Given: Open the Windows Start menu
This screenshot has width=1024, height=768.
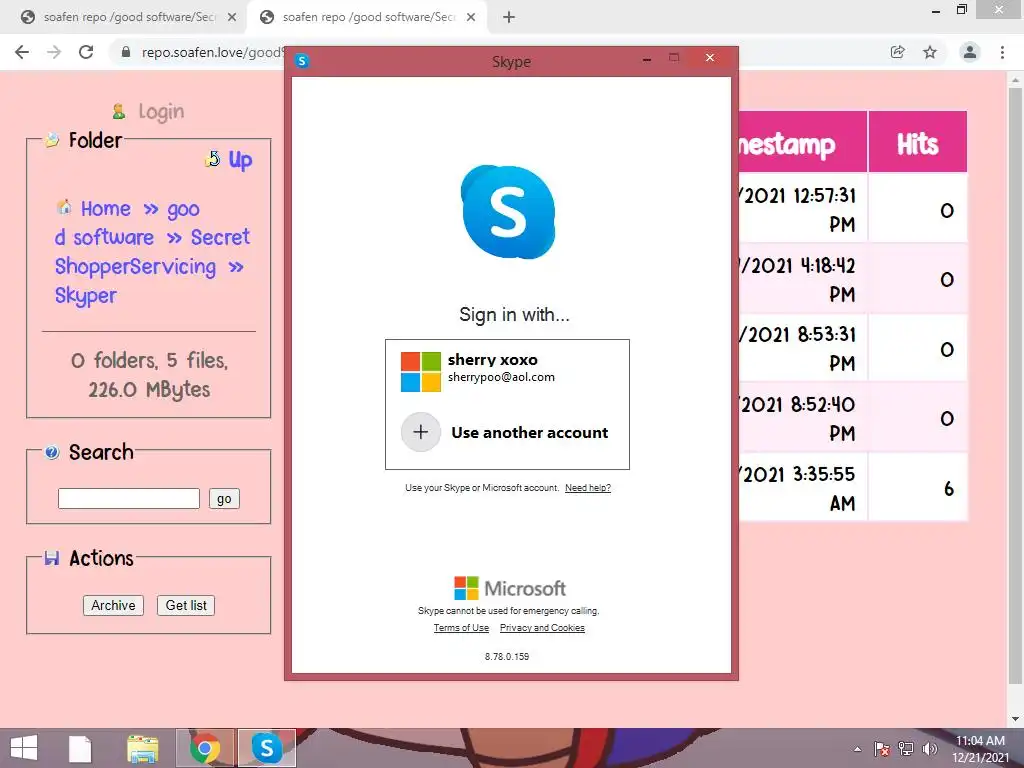Looking at the screenshot, I should tap(24, 748).
